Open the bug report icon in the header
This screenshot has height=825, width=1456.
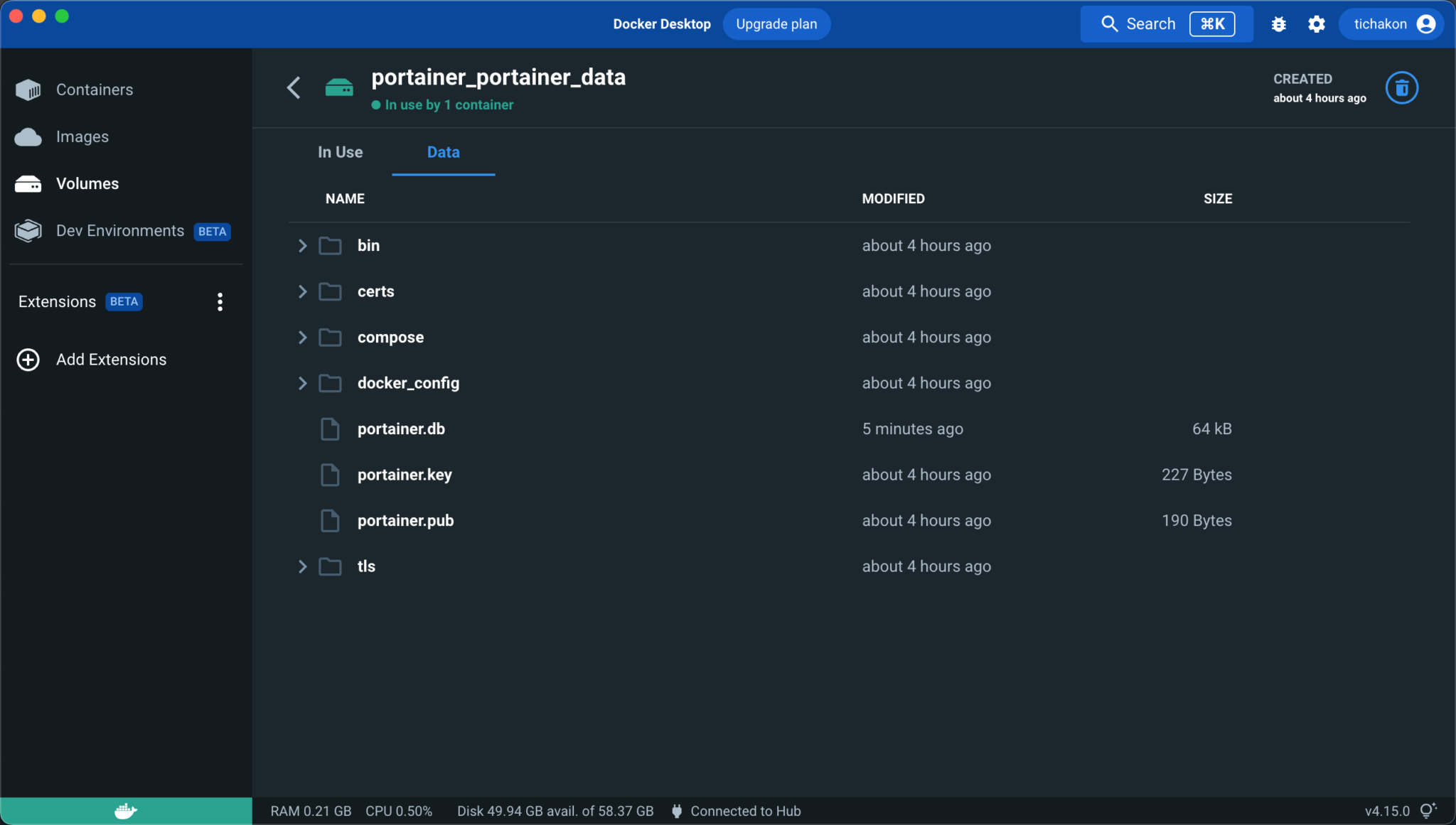pyautogui.click(x=1278, y=23)
